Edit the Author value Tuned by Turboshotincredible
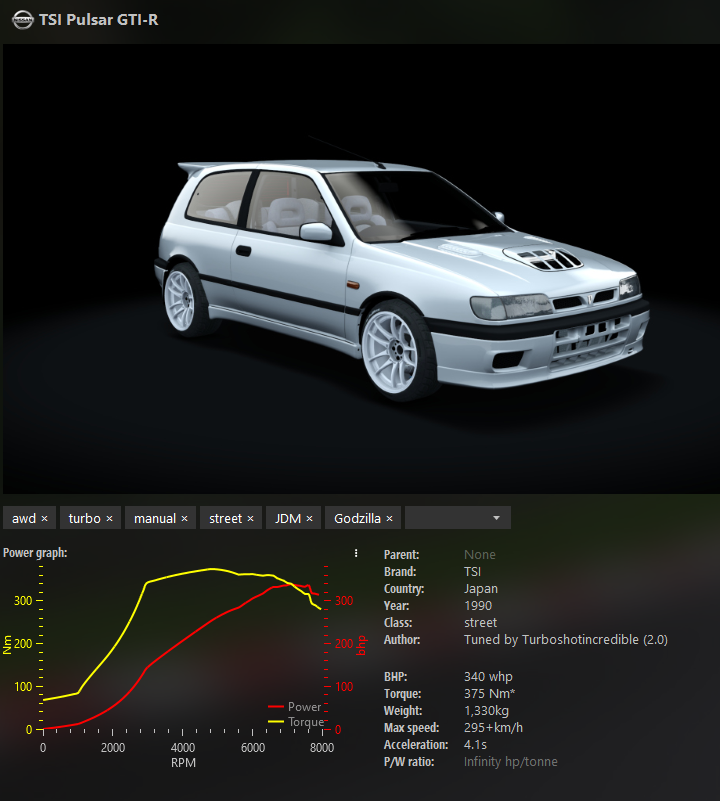The width and height of the screenshot is (720, 801). [566, 640]
